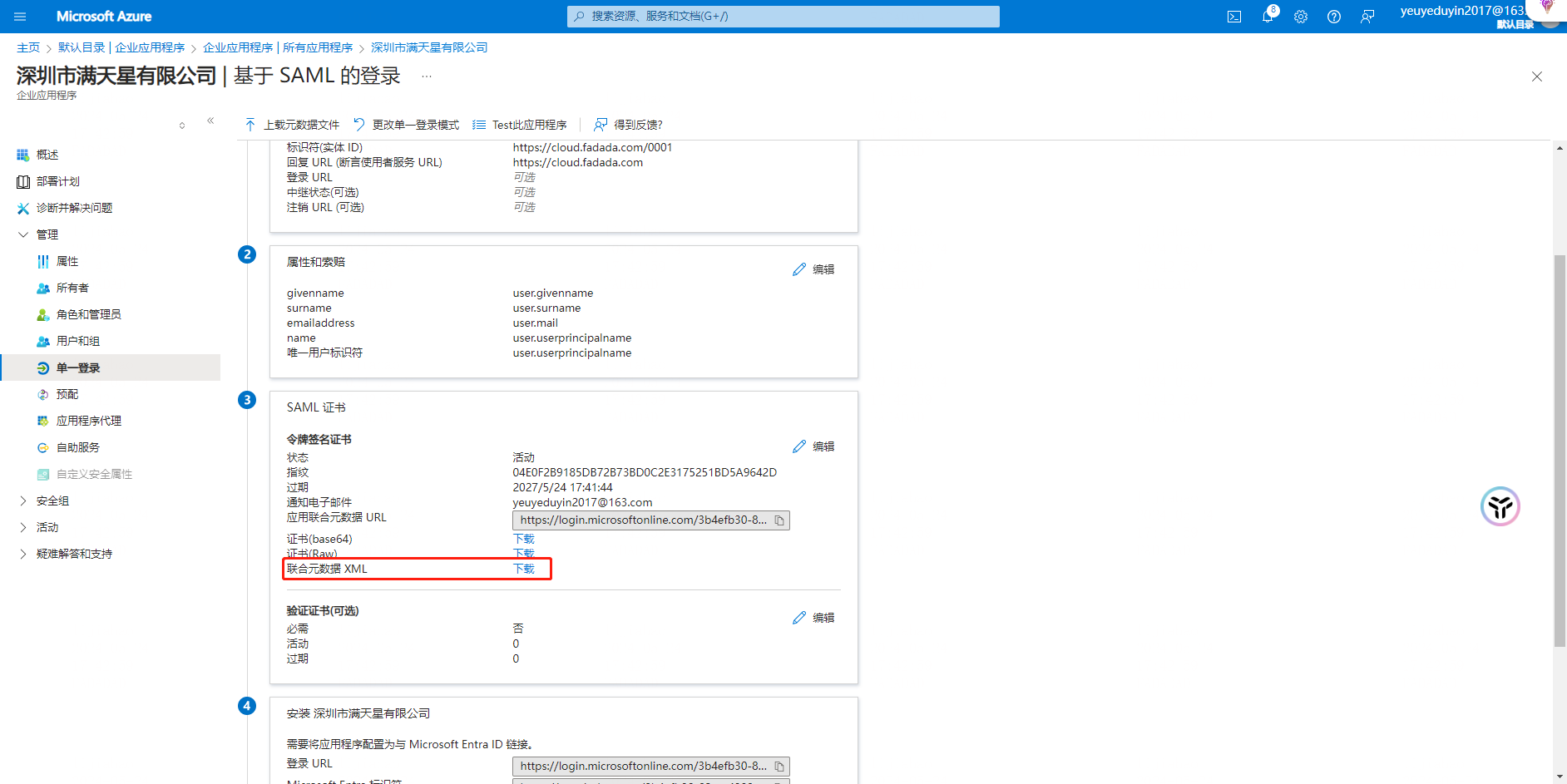This screenshot has width=1567, height=784.
Task: Focus the top search resources box
Action: coord(783,17)
